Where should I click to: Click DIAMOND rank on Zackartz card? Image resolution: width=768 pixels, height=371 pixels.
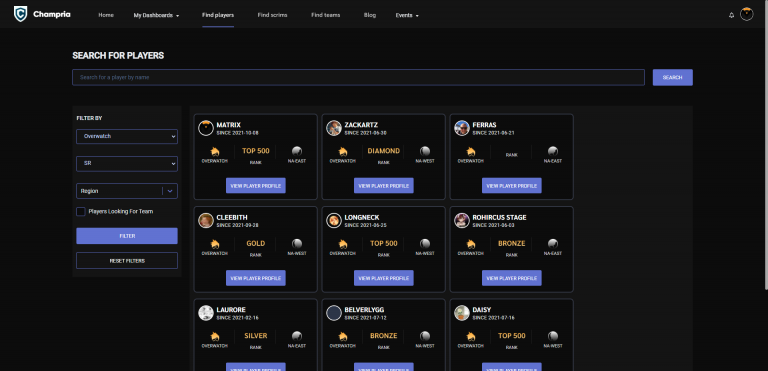[x=384, y=151]
